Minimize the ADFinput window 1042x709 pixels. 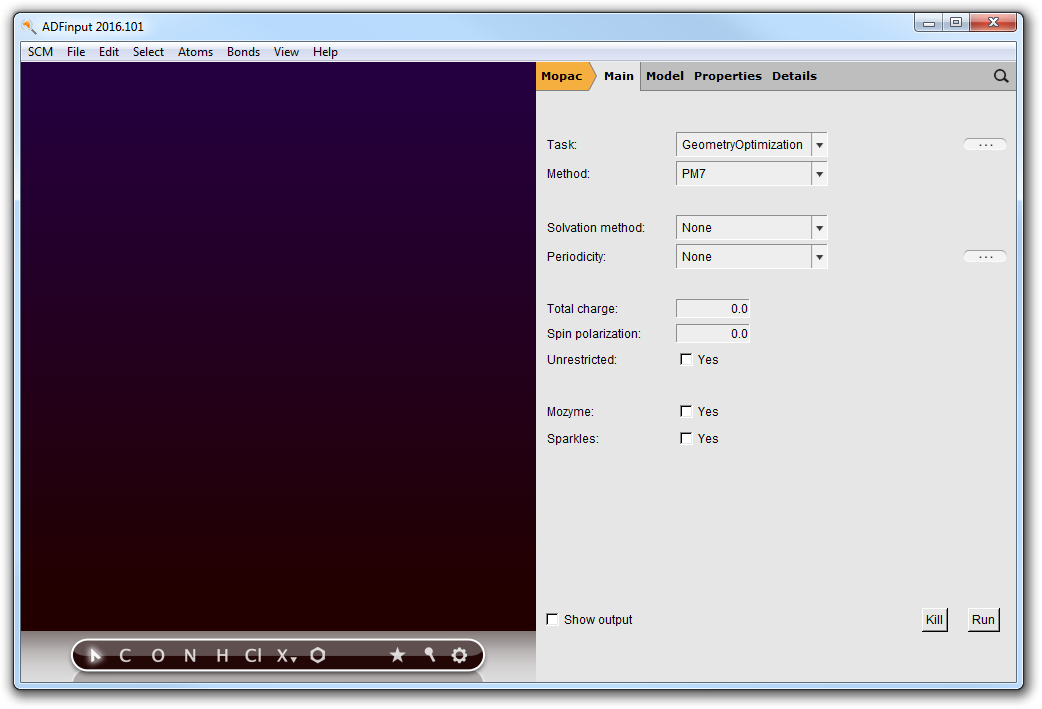(x=929, y=23)
